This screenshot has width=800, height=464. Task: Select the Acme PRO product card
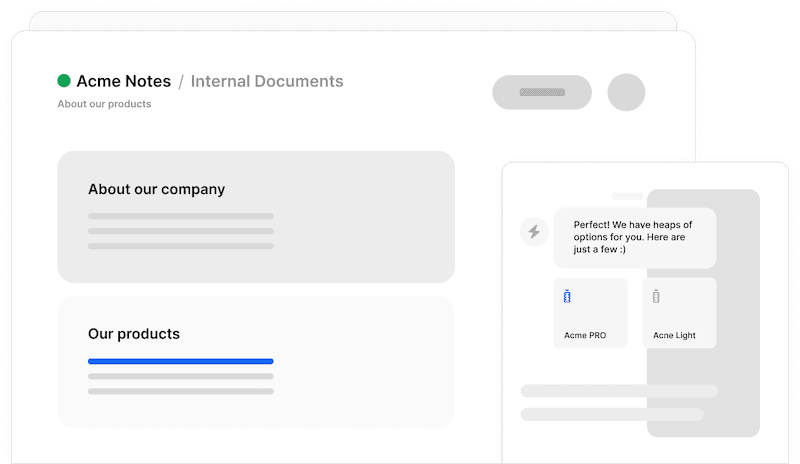pos(590,313)
